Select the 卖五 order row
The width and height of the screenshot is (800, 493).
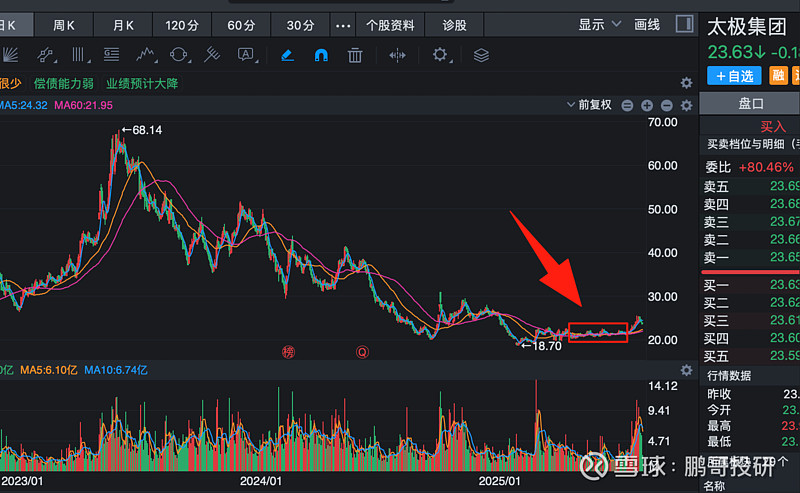pos(752,186)
